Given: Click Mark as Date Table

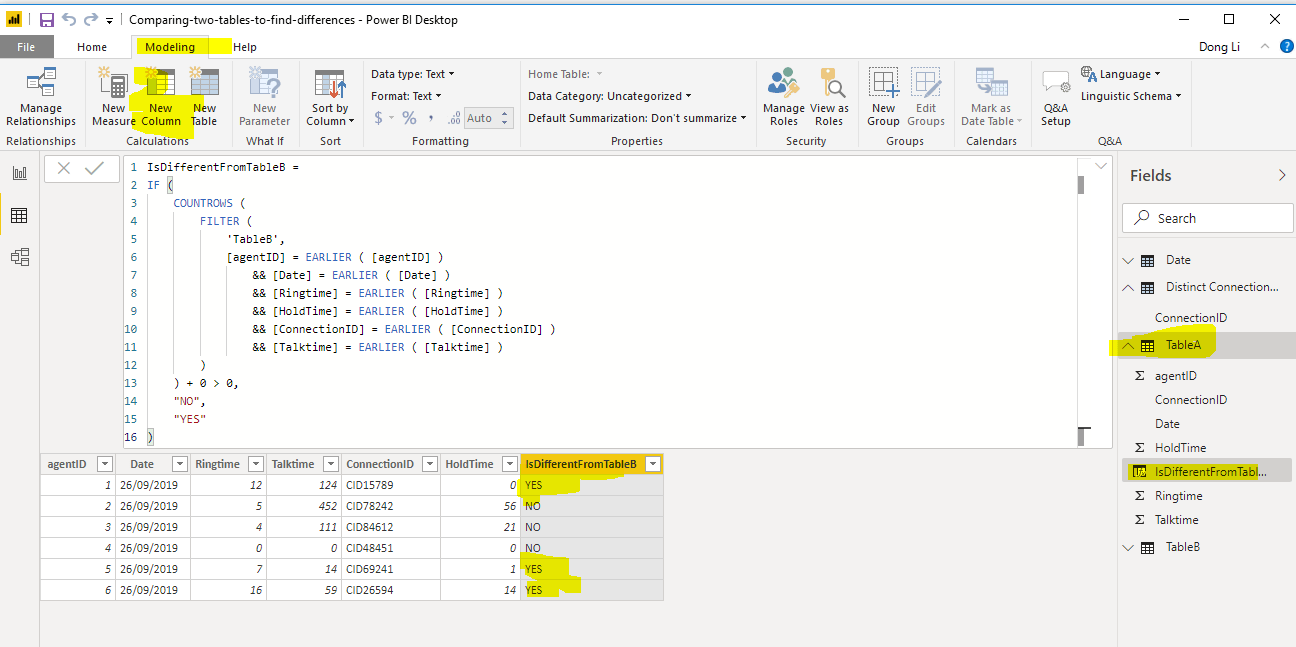Looking at the screenshot, I should point(990,97).
